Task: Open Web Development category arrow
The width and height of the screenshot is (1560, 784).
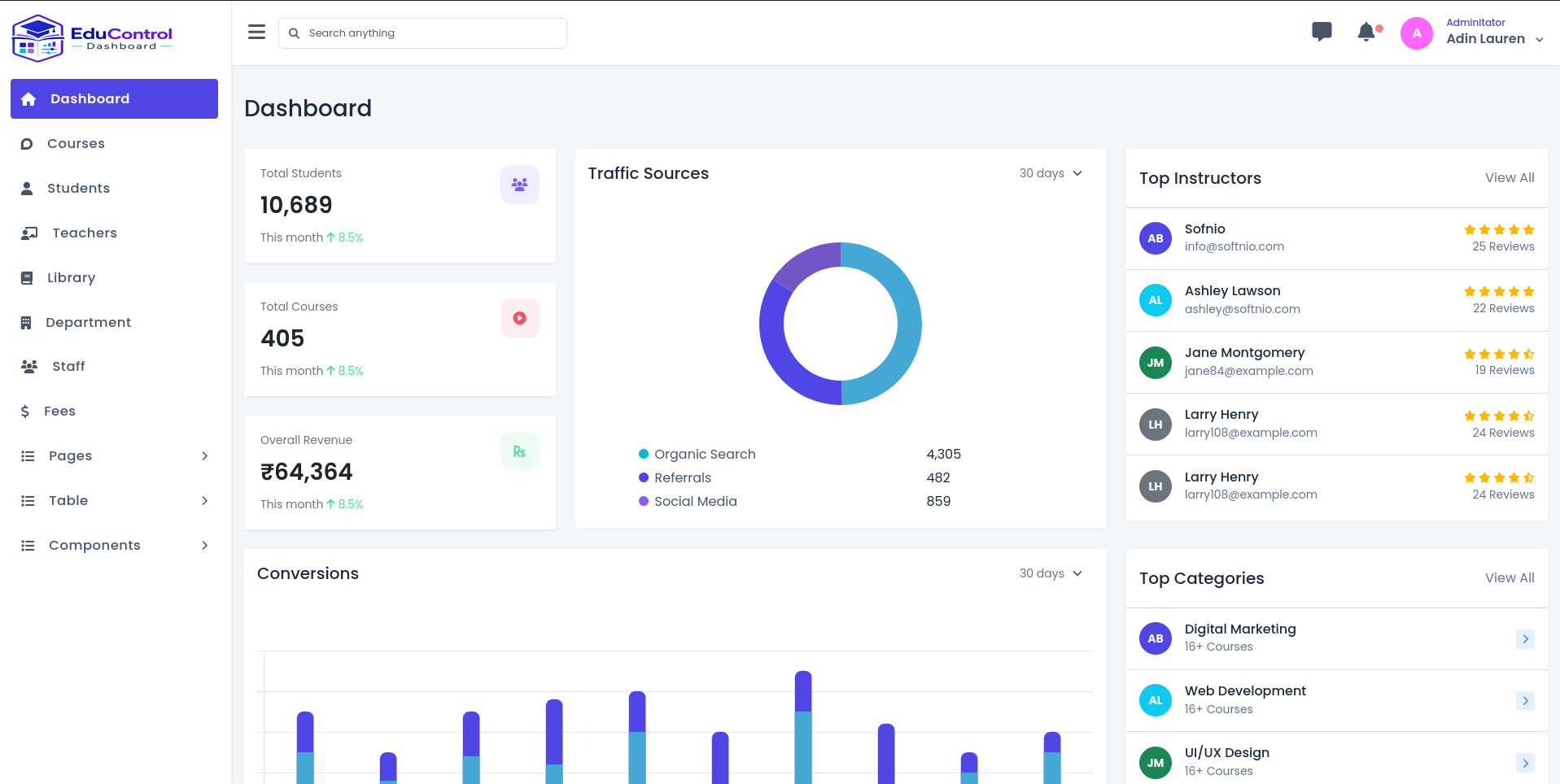Action: 1525,701
